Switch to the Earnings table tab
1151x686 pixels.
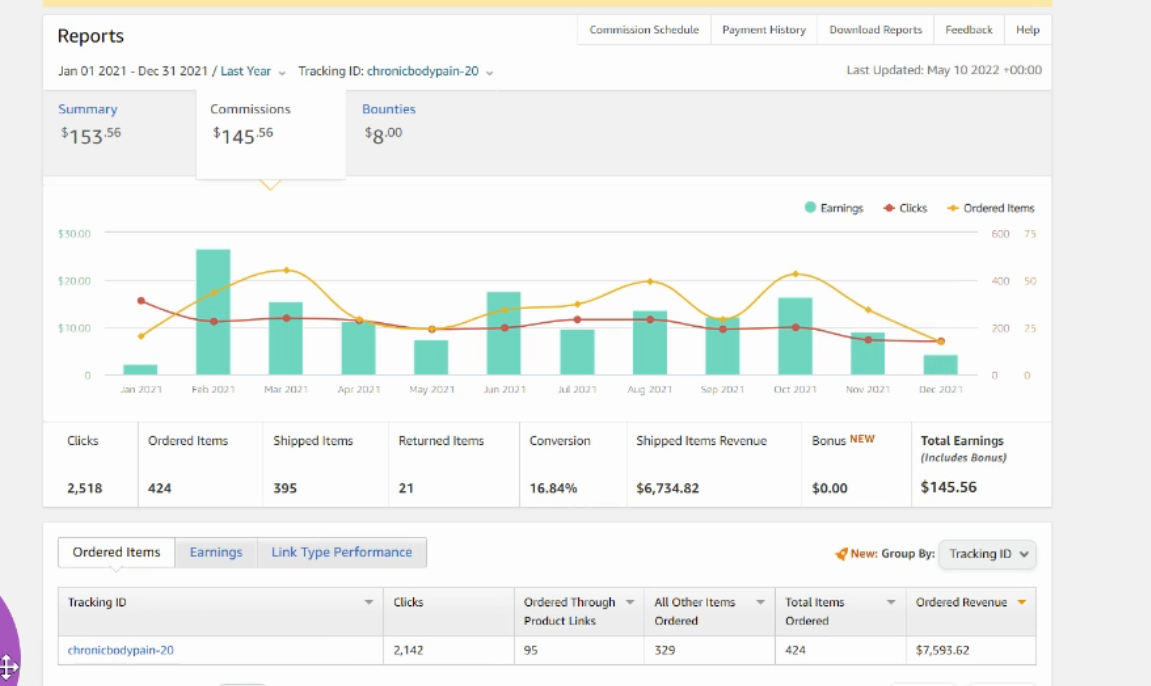(216, 552)
